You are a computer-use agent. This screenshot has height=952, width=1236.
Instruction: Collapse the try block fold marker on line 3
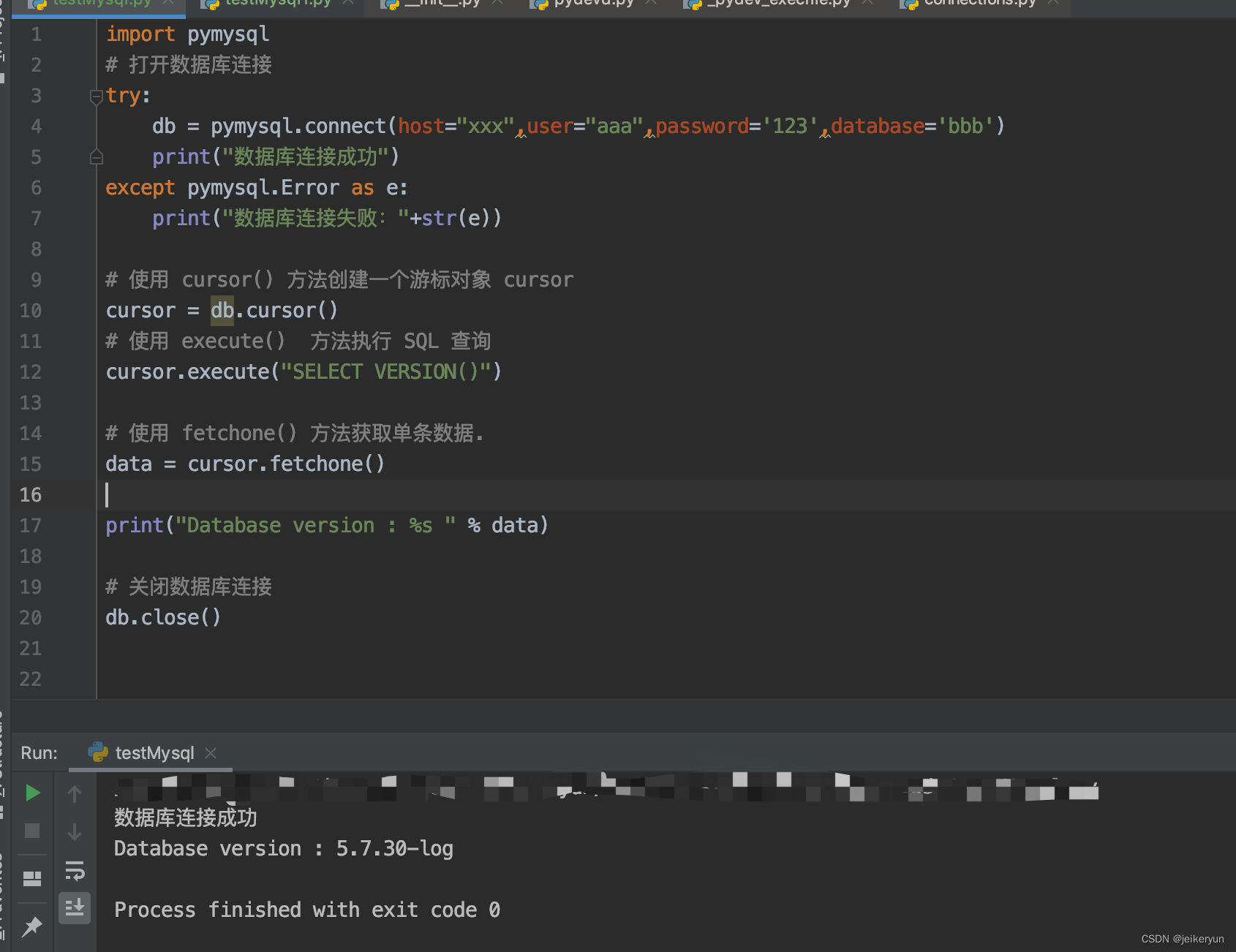pyautogui.click(x=96, y=96)
